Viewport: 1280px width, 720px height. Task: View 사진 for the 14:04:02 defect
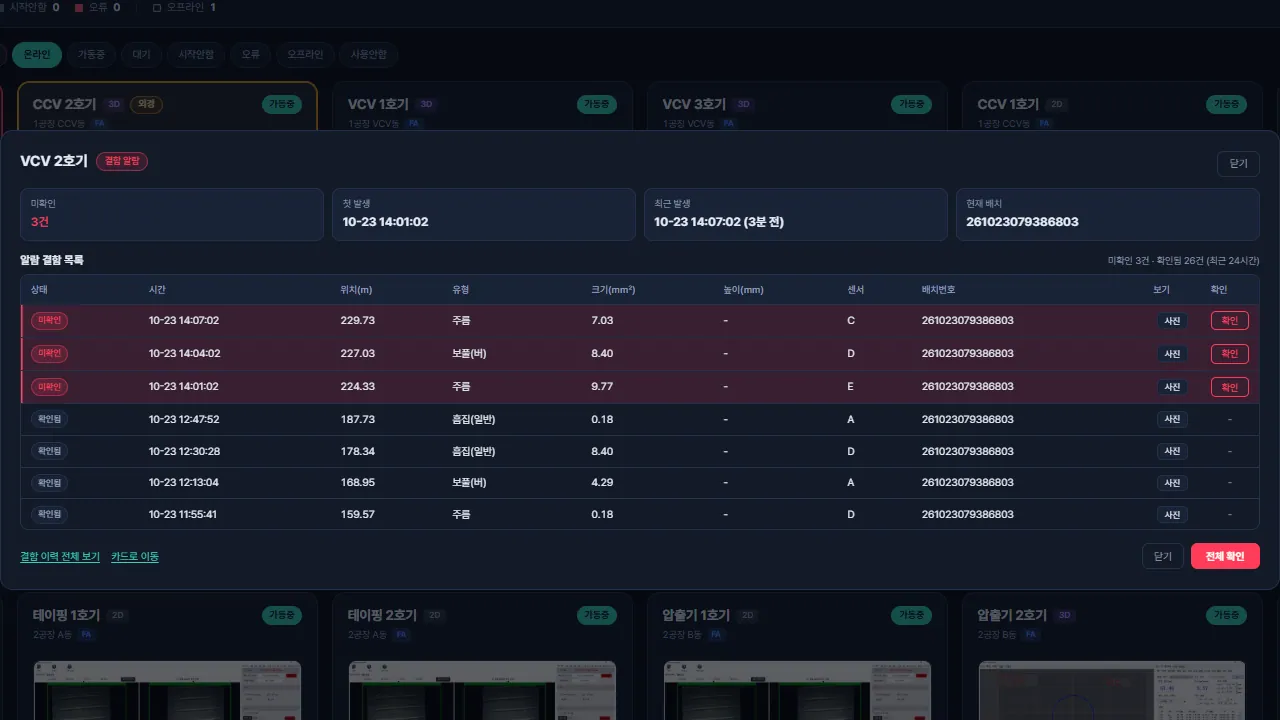coord(1172,354)
